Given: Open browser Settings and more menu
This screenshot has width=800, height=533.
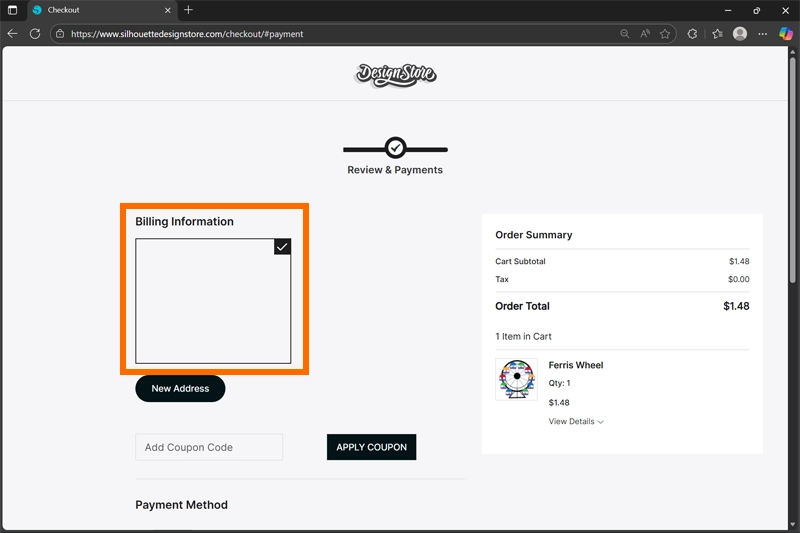Looking at the screenshot, I should coord(763,34).
